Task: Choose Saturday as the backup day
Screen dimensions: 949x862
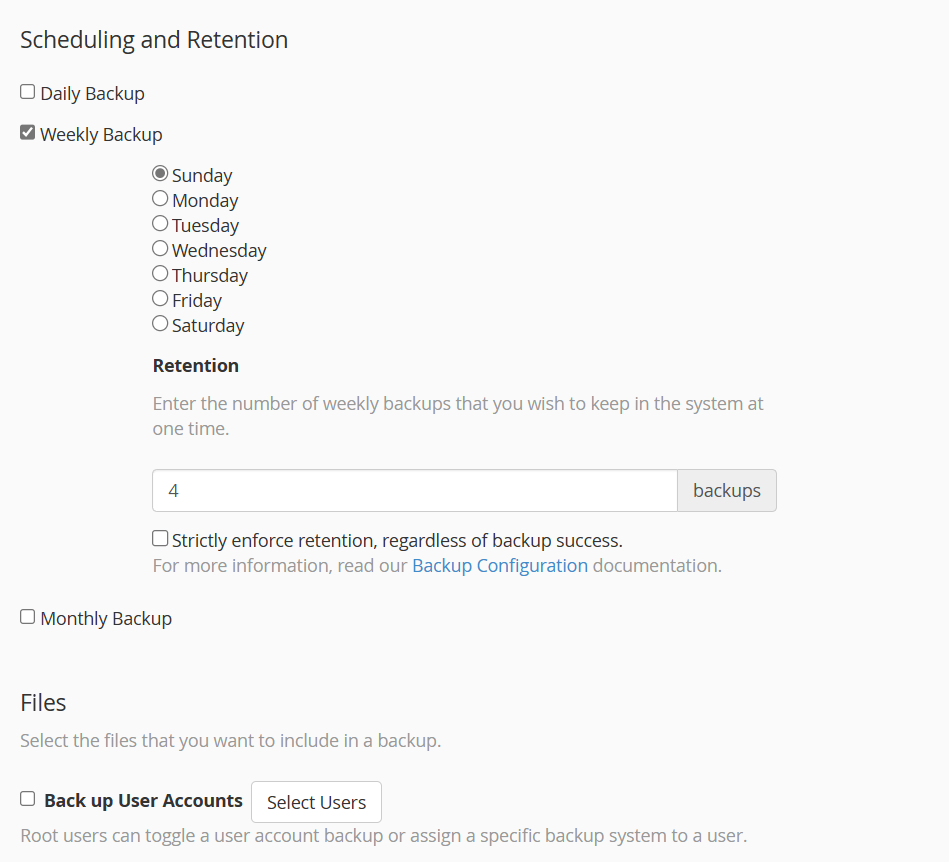Action: pos(160,324)
